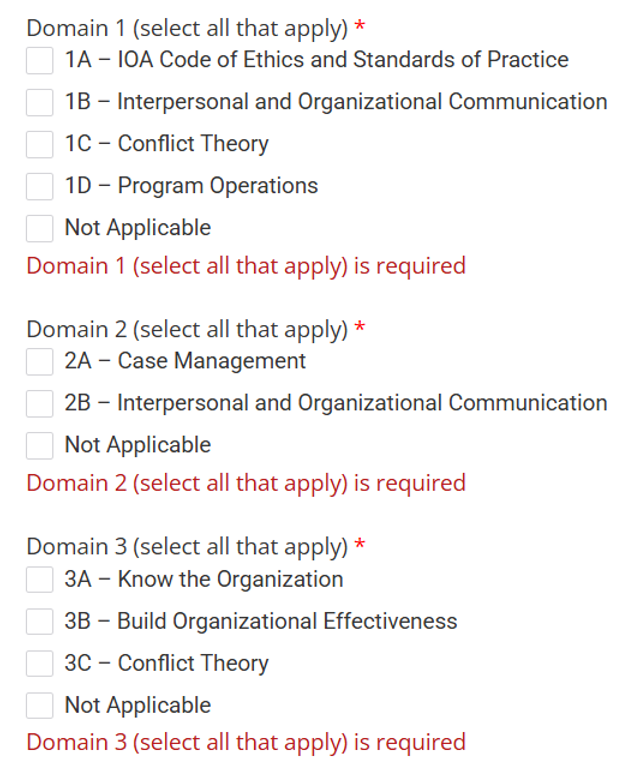Click the 'Domain 3 (select all that apply)' heading
640x765 pixels.
coord(187,547)
